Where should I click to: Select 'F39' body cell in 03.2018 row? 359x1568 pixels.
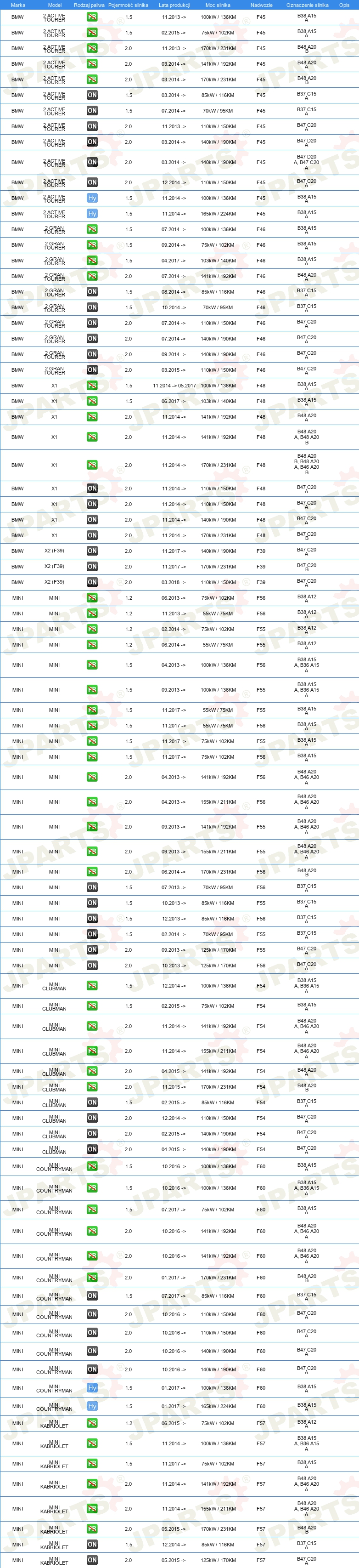(x=261, y=582)
